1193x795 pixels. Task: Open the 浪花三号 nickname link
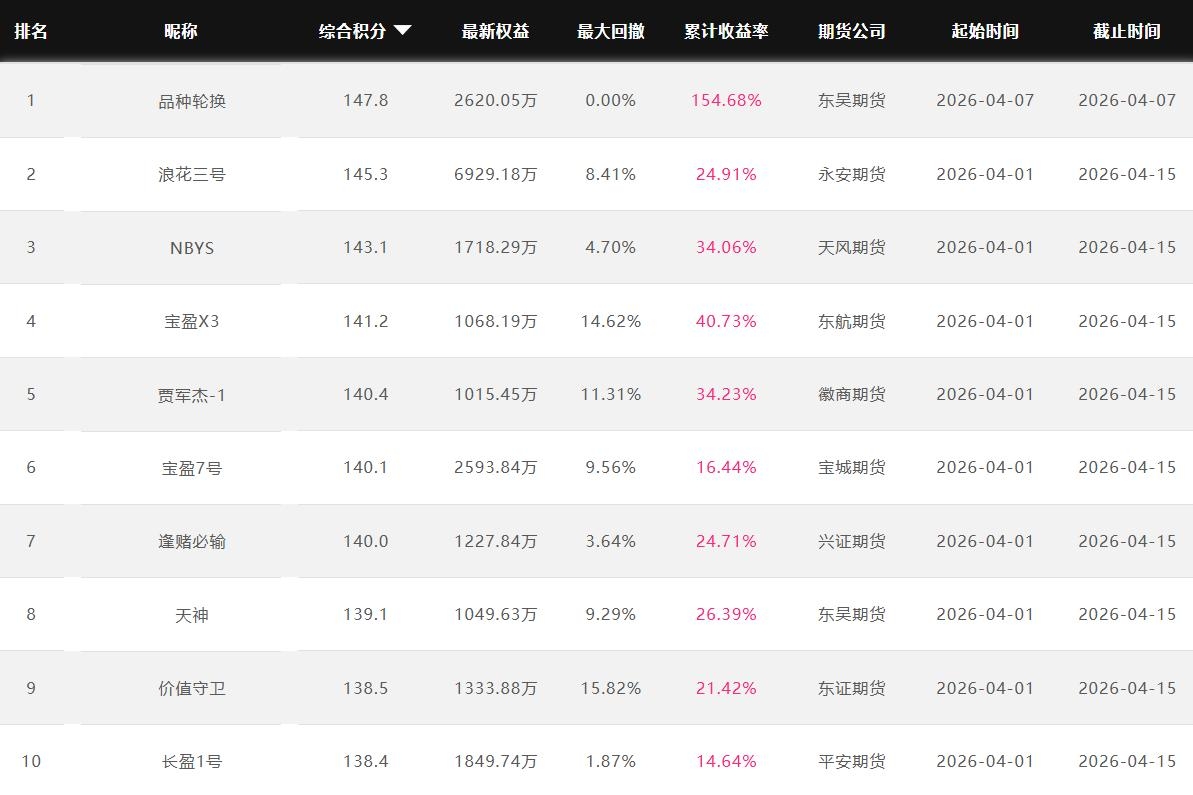point(192,174)
